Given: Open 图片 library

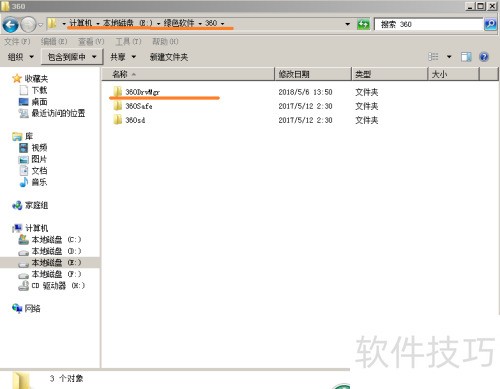Looking at the screenshot, I should (x=39, y=159).
